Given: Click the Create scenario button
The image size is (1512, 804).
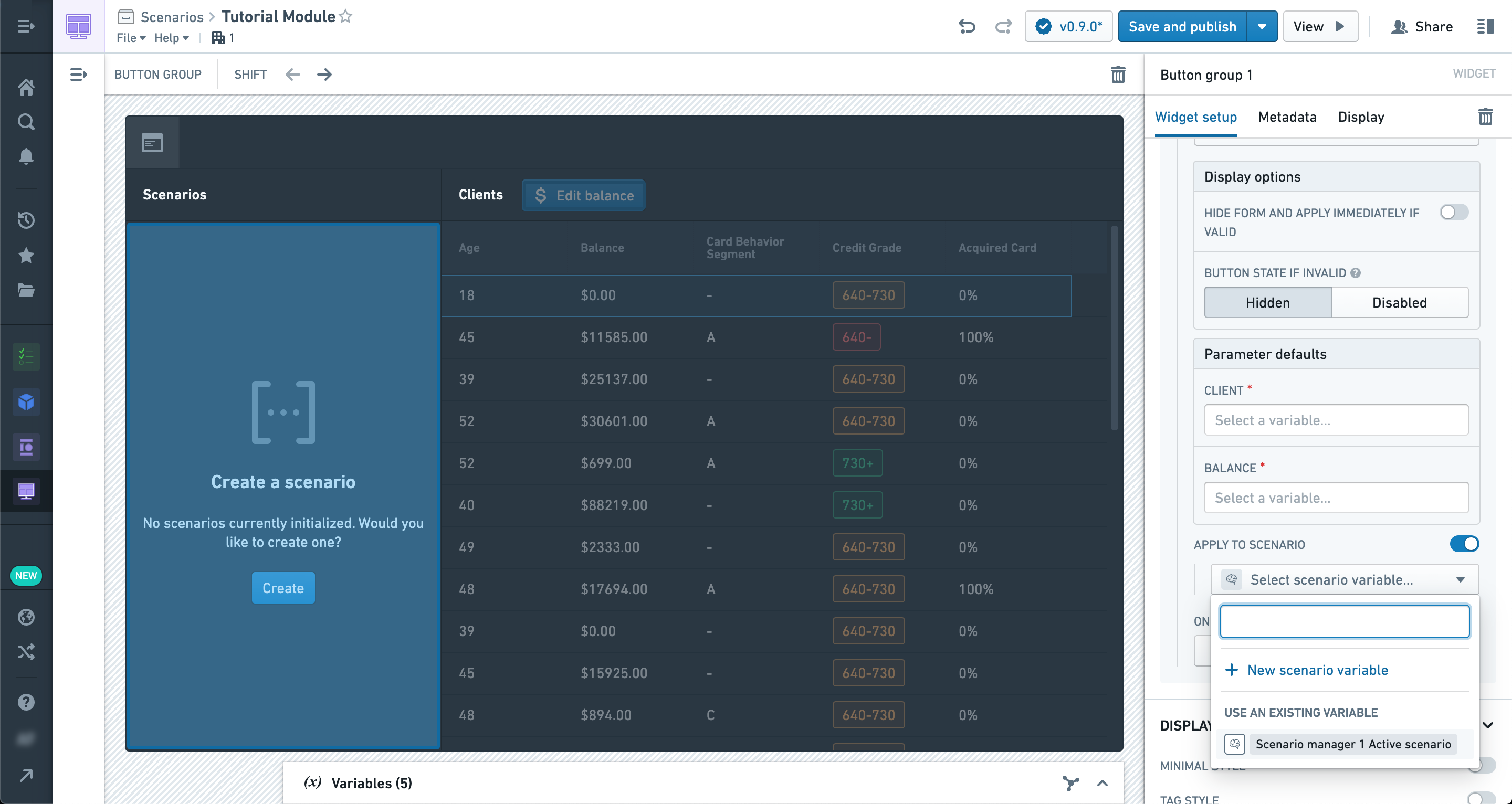Looking at the screenshot, I should tap(283, 587).
